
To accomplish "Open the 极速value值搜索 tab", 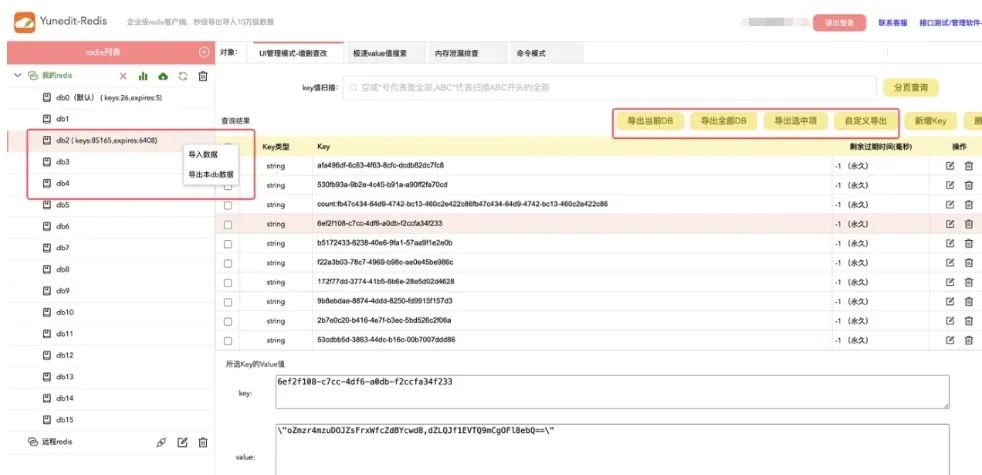I will pos(380,53).
